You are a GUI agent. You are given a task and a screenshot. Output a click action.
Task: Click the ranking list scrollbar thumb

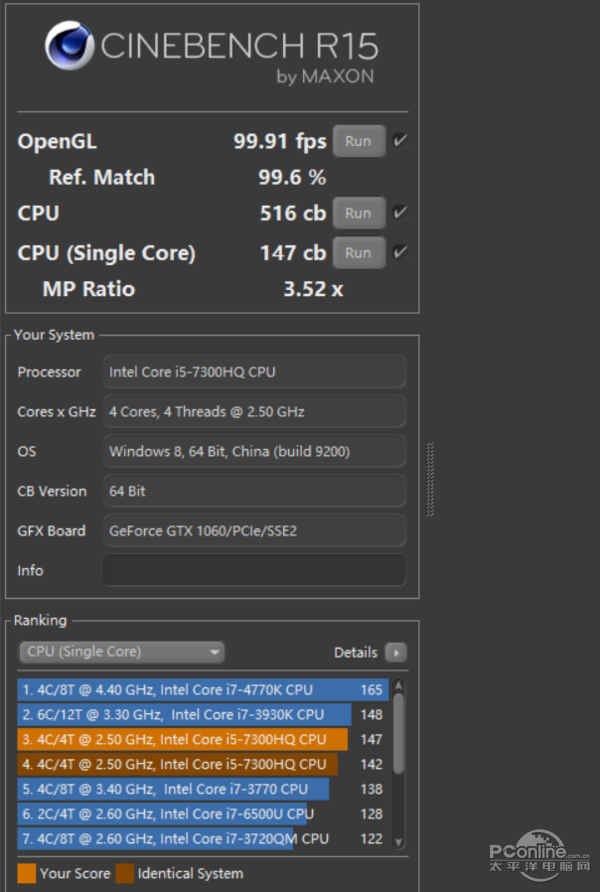pyautogui.click(x=399, y=733)
